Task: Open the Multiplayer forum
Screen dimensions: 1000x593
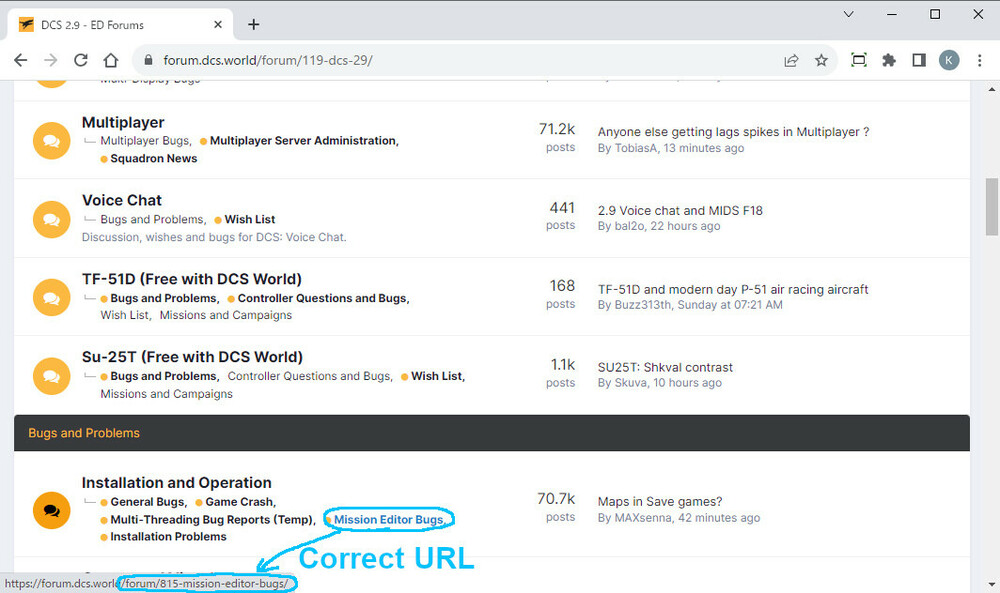Action: pos(123,122)
